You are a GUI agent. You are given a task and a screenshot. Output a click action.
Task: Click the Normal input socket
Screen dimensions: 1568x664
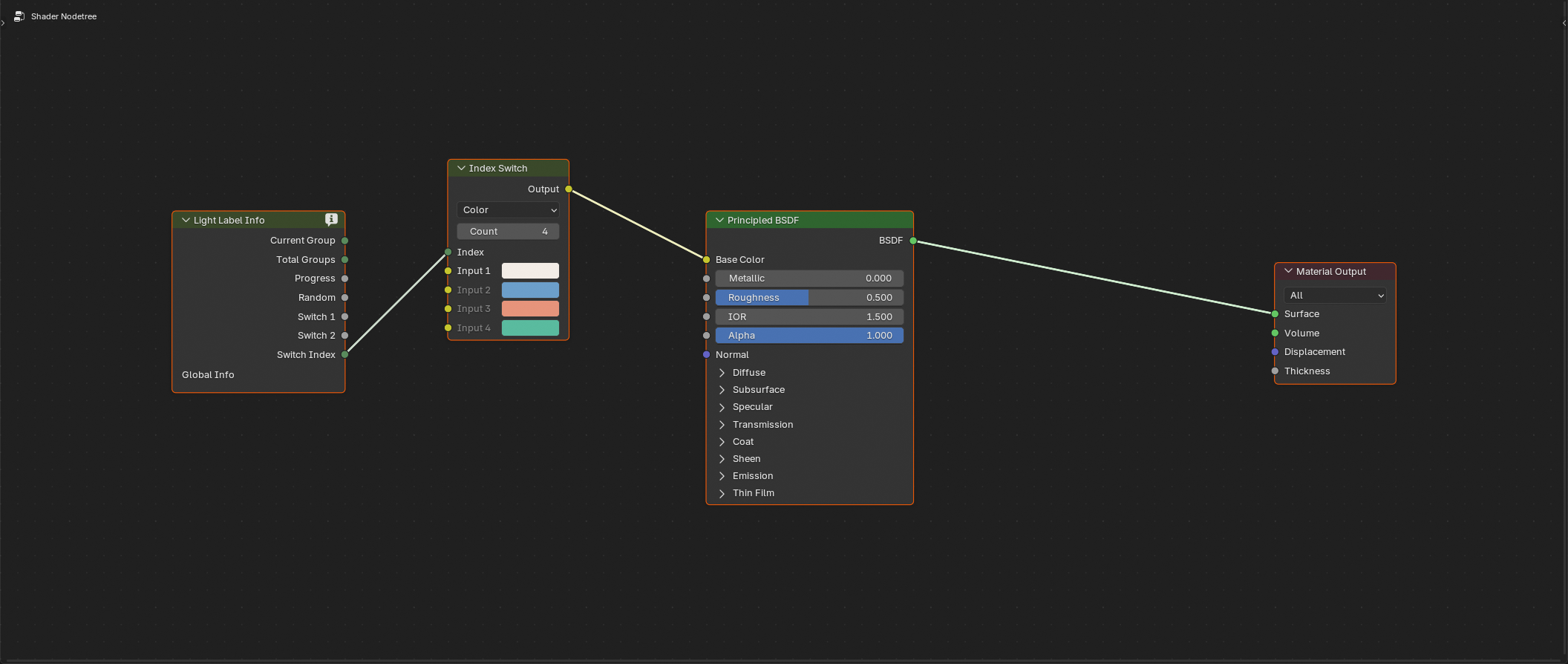click(706, 355)
